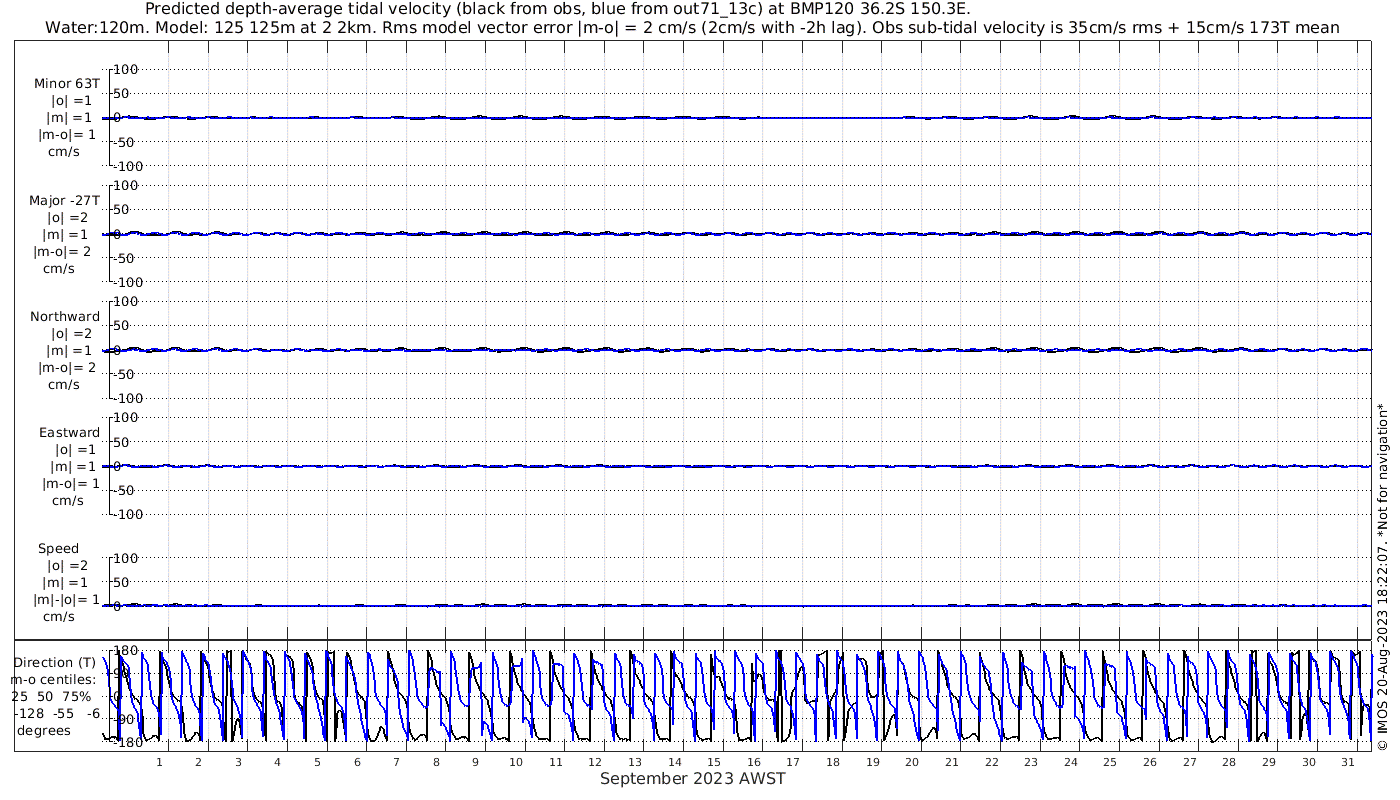This screenshot has height=800, width=1400.
Task: Select the 'Speed' panel label
Action: pos(58,549)
